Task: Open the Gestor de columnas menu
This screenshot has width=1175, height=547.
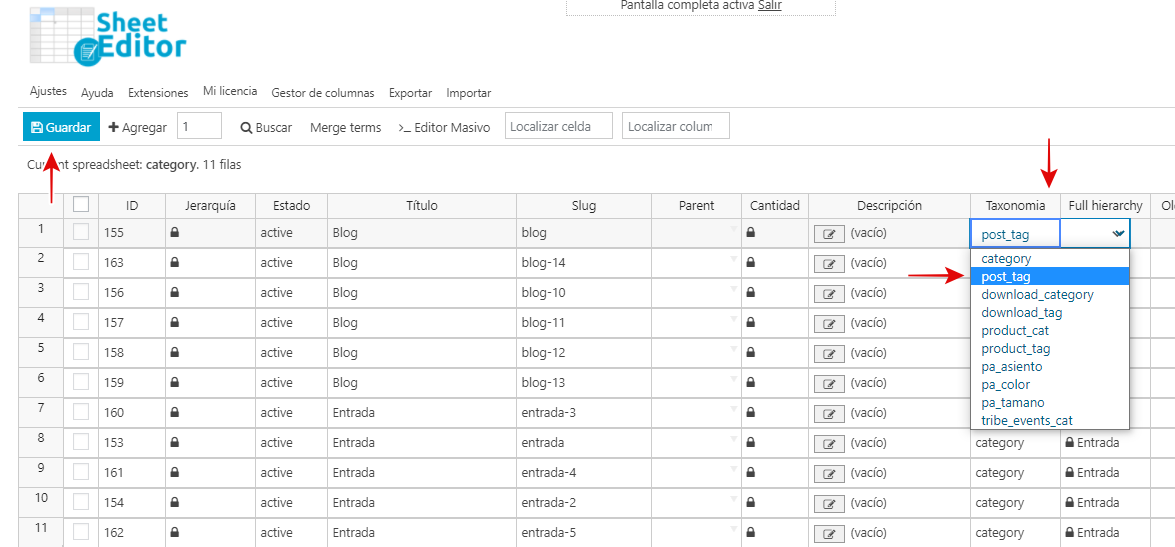Action: (322, 93)
